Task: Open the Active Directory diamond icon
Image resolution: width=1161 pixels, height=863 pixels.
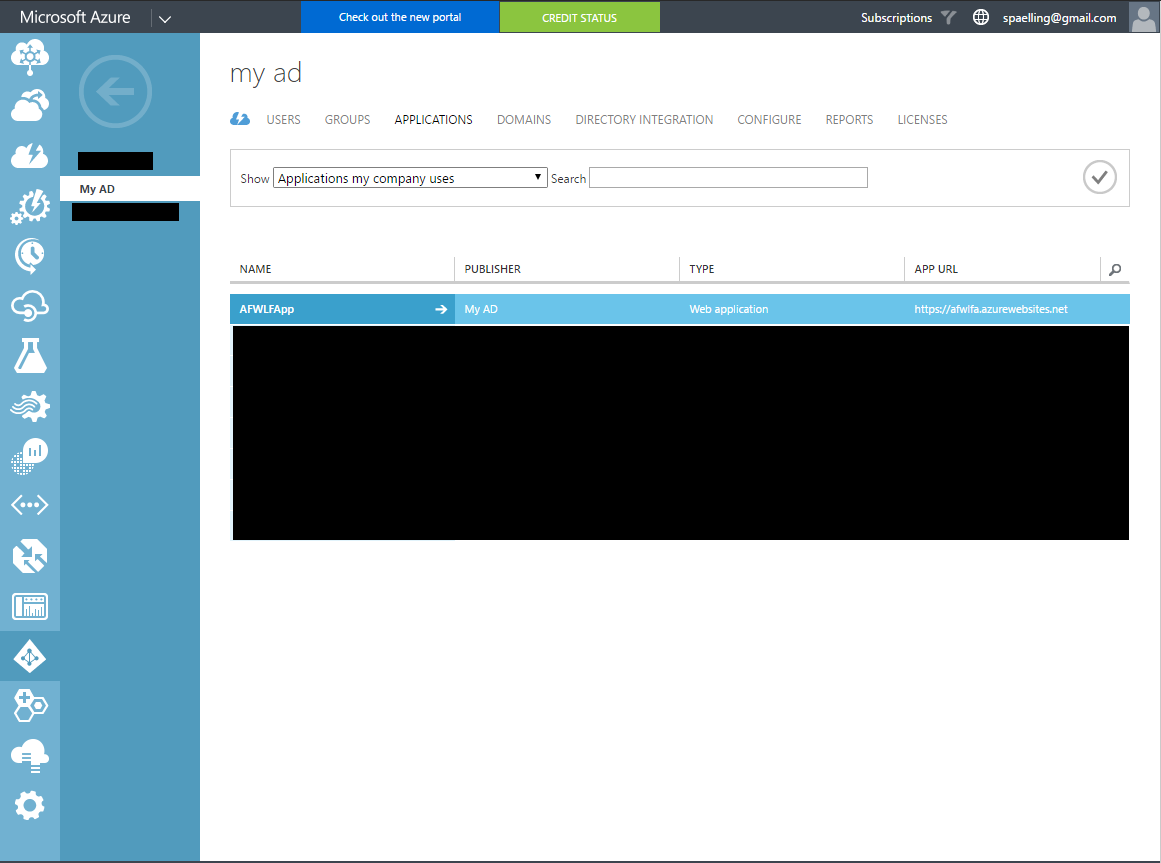Action: tap(30, 657)
